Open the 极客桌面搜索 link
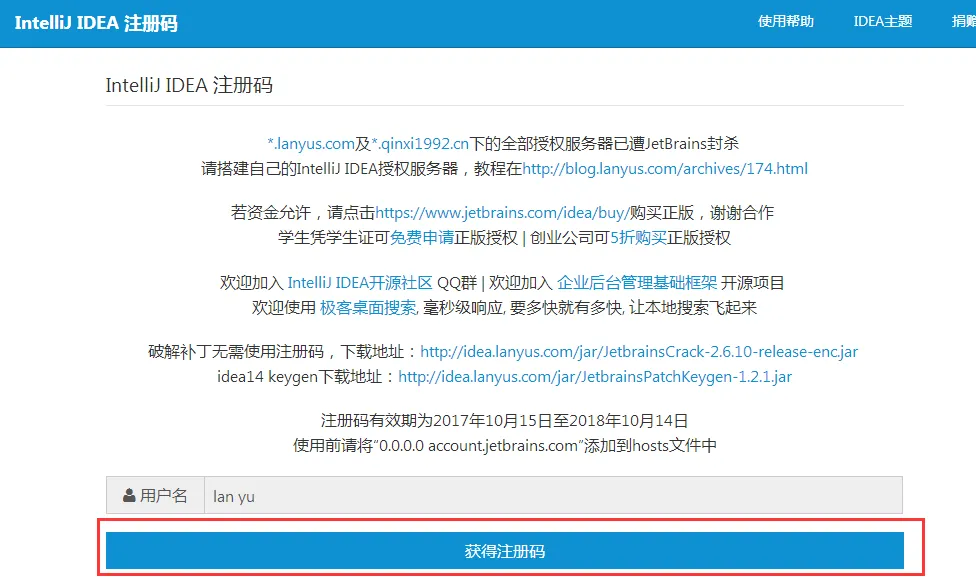This screenshot has height=584, width=976. [368, 308]
